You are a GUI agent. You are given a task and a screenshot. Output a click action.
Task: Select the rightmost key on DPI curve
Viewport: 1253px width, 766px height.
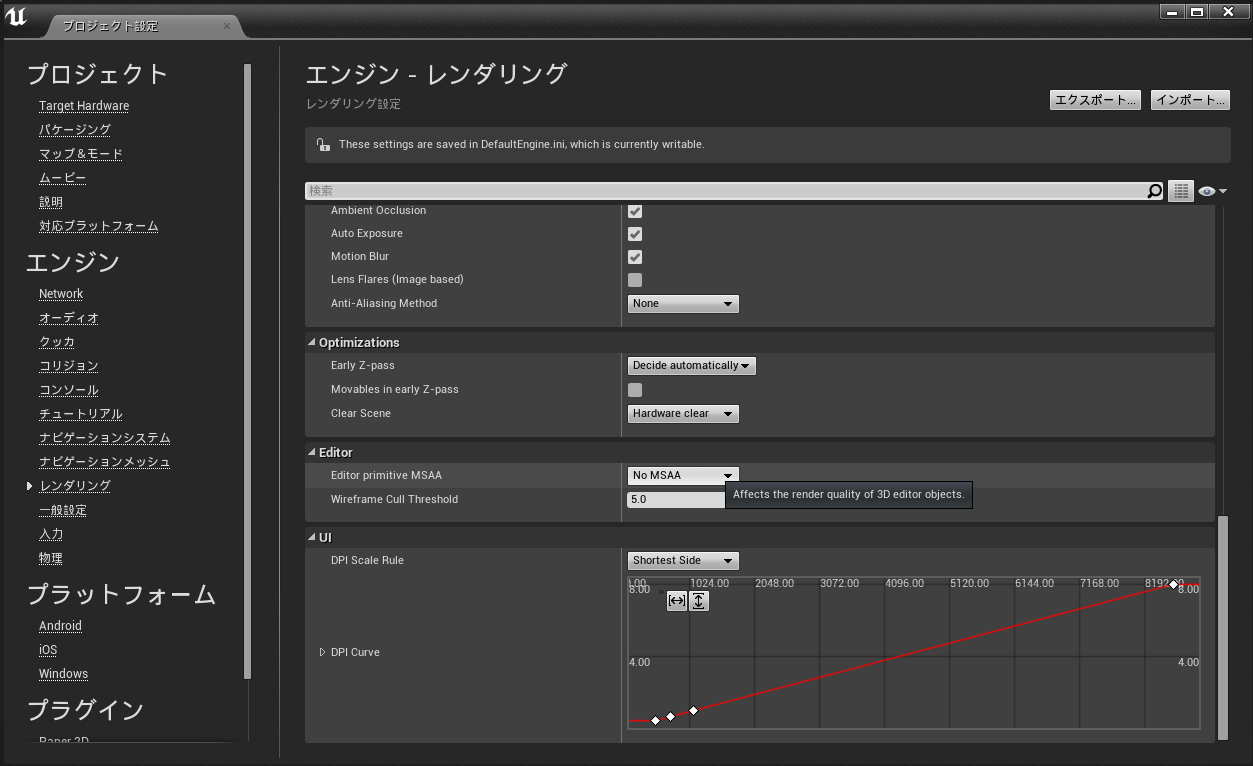coord(1174,584)
